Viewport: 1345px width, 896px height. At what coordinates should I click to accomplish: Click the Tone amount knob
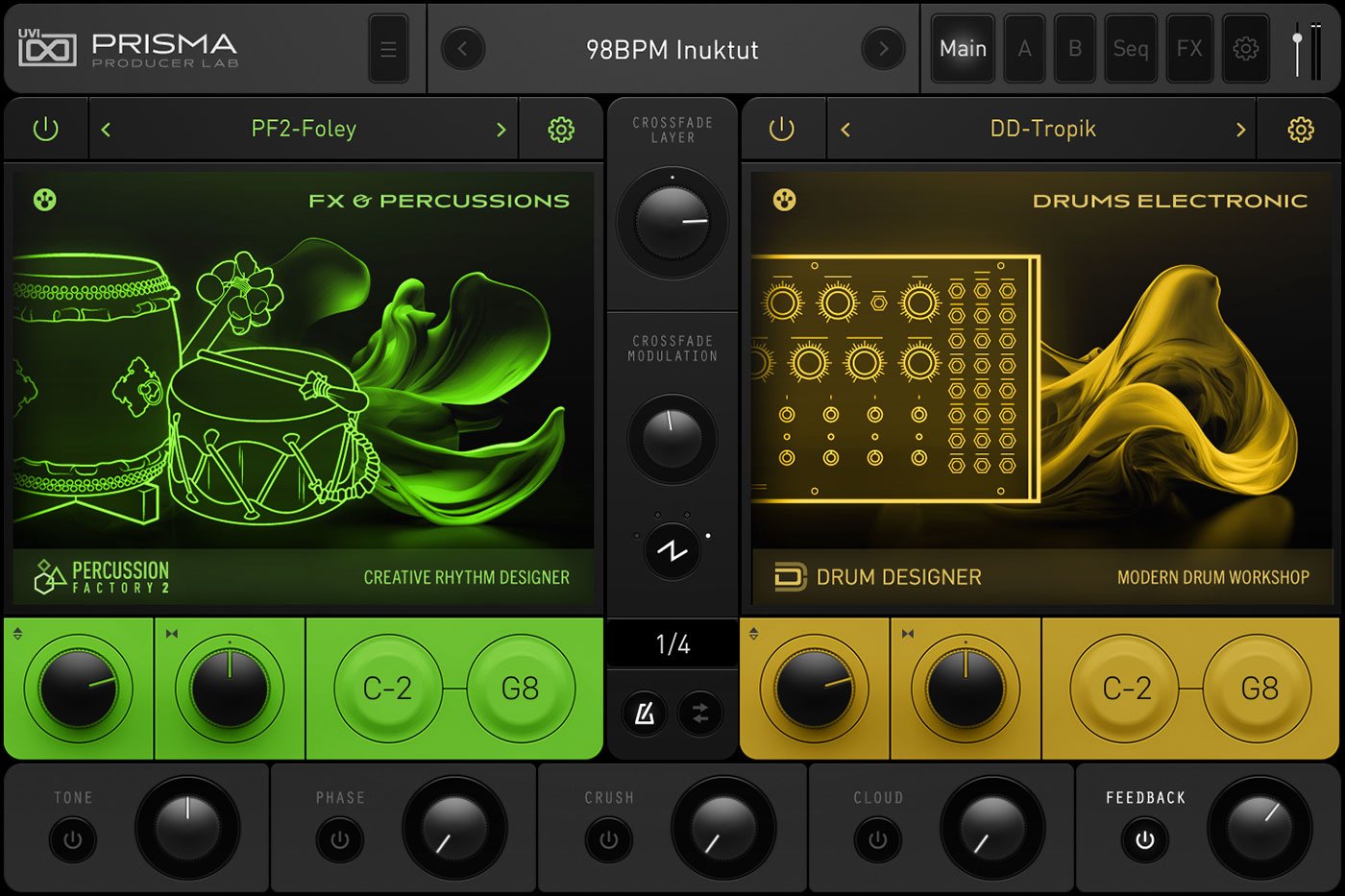[x=187, y=828]
